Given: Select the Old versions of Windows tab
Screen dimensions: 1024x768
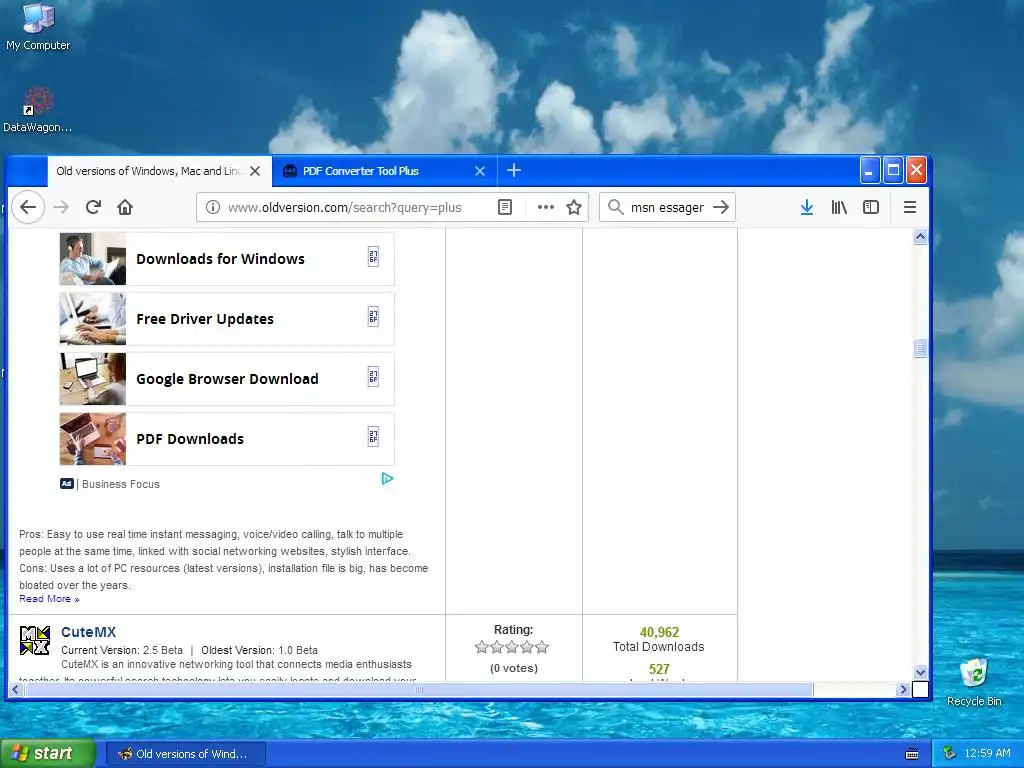Looking at the screenshot, I should [x=159, y=170].
